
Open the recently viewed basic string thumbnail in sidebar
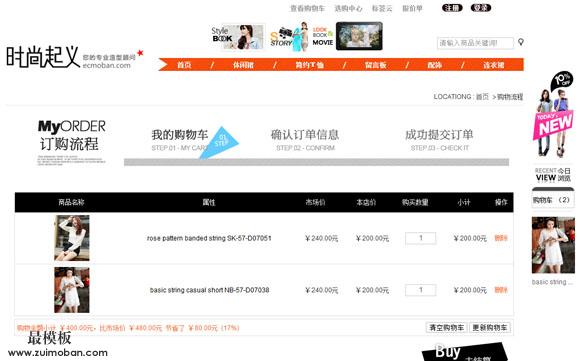[x=553, y=245]
